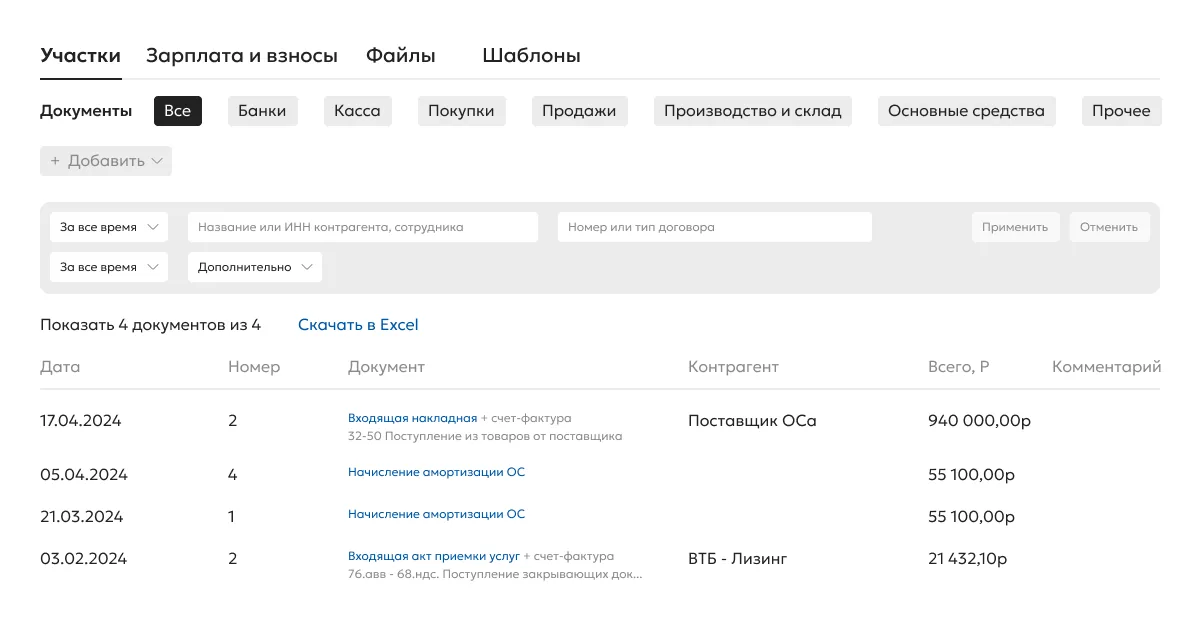Open Входящая накладная document link
Image resolution: width=1200 pixels, height=620 pixels.
click(412, 418)
